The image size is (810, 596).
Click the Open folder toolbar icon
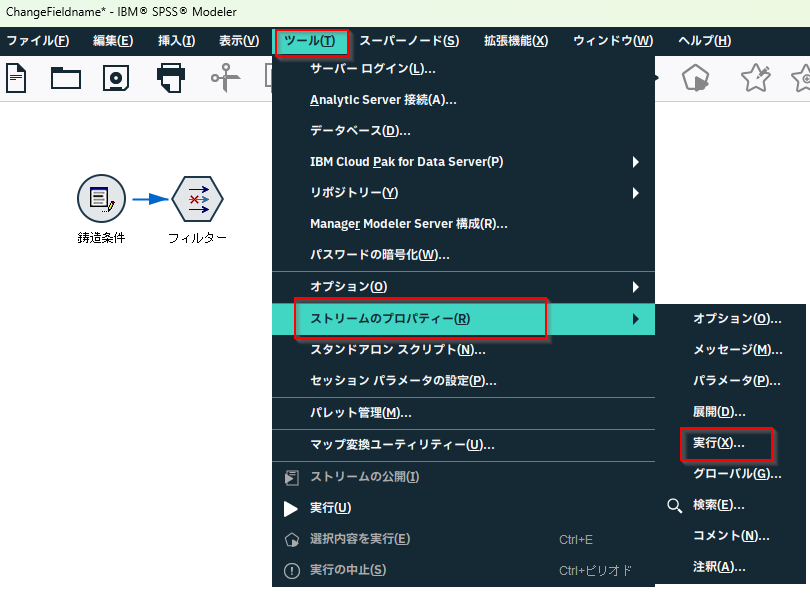66,78
